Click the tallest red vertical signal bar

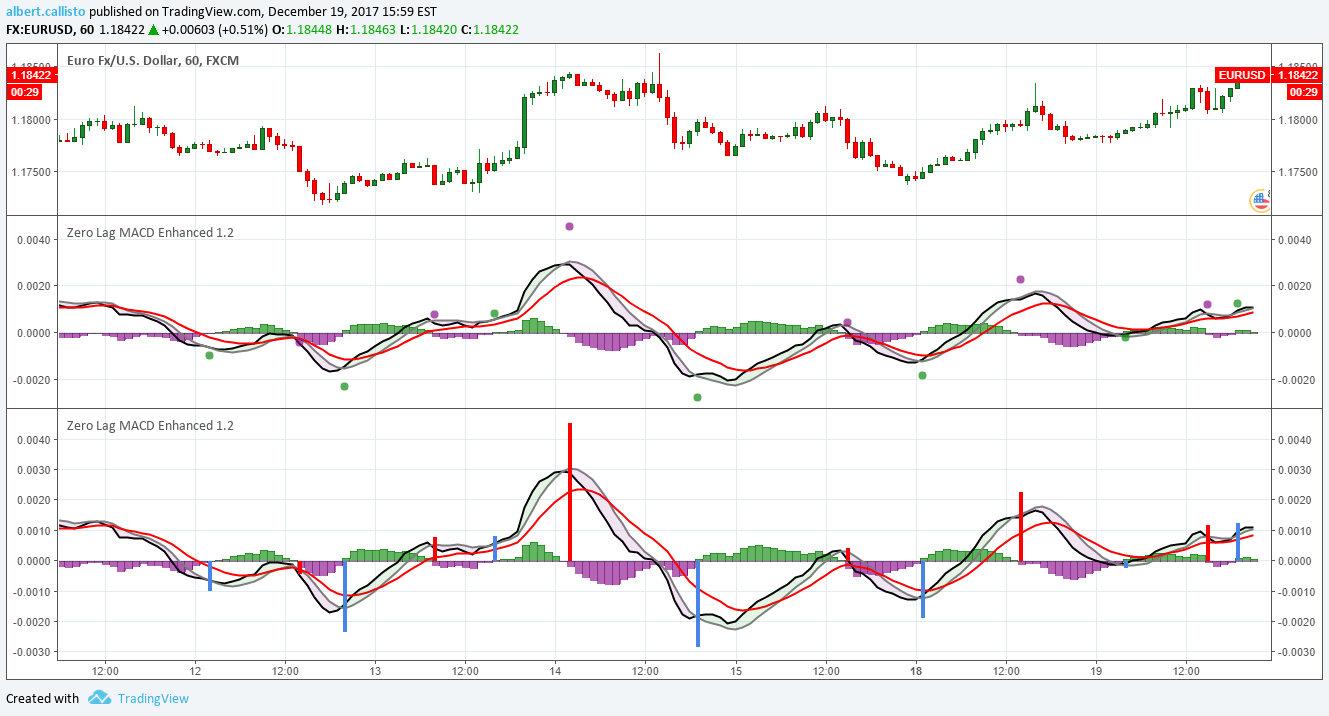570,490
